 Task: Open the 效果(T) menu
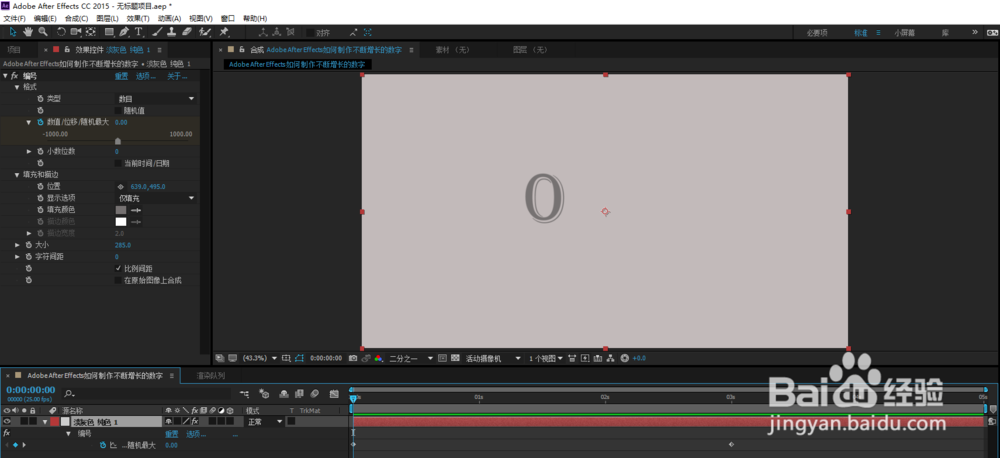(x=138, y=18)
